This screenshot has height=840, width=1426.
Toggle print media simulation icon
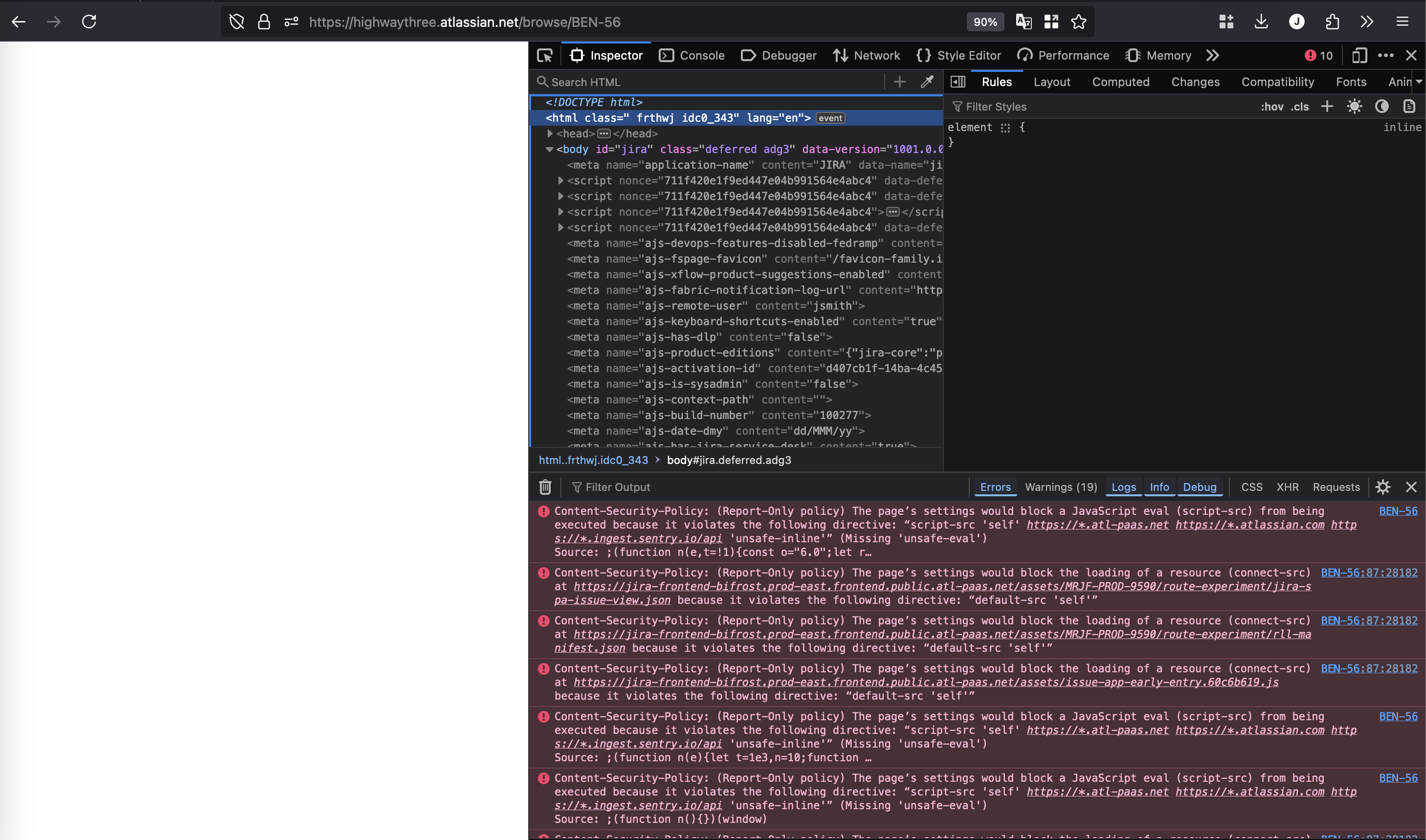coord(1409,107)
